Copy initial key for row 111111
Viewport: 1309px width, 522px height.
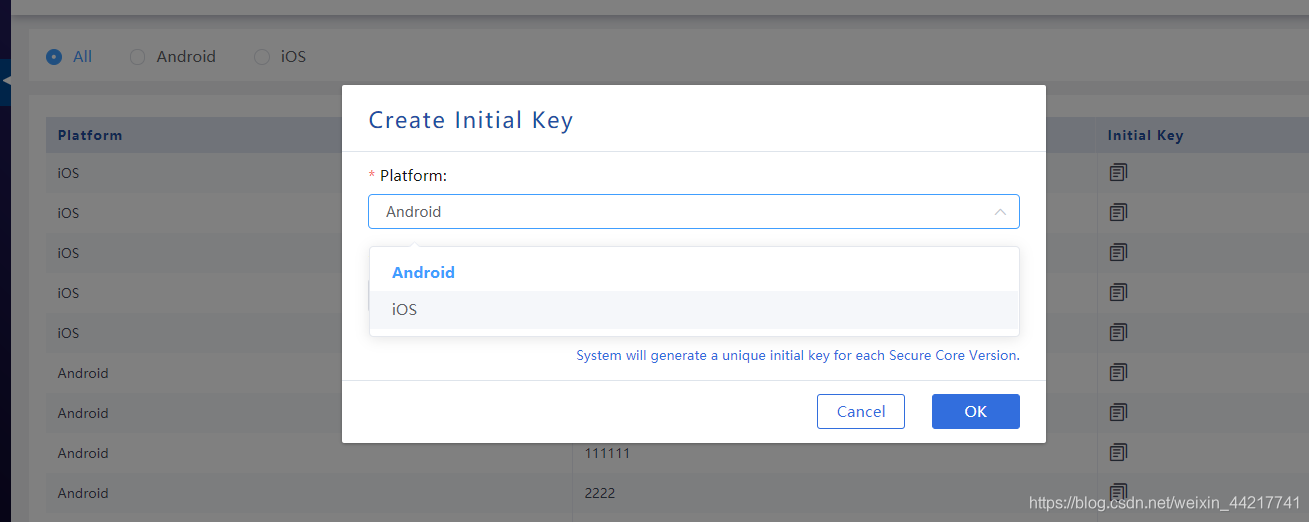(1118, 452)
